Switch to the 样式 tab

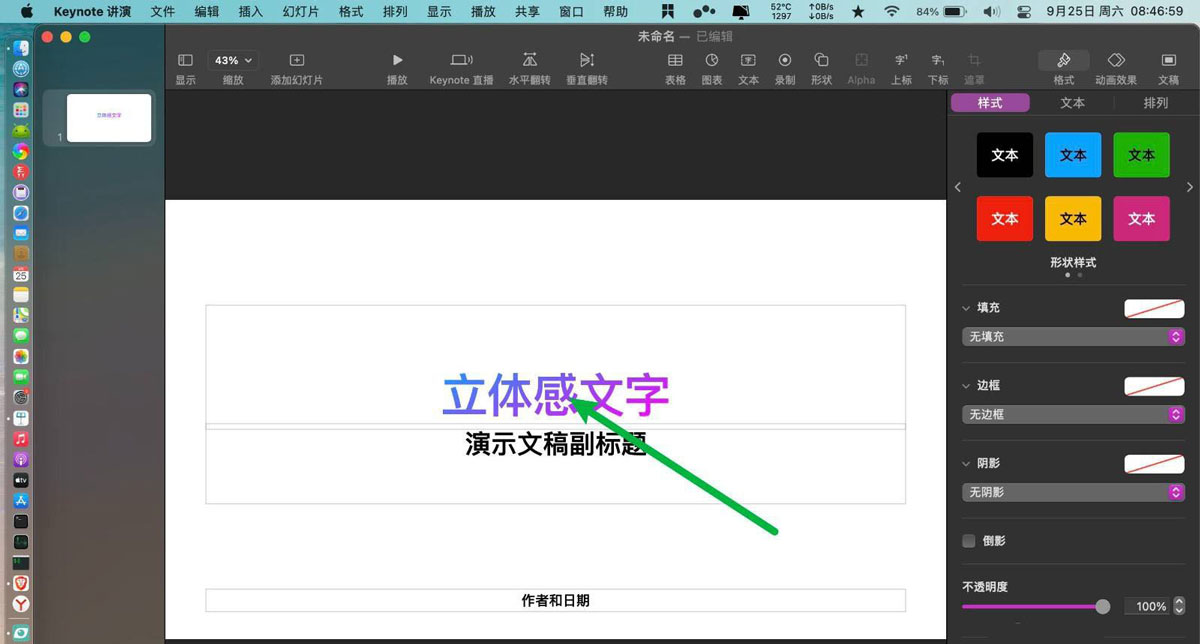pos(990,103)
